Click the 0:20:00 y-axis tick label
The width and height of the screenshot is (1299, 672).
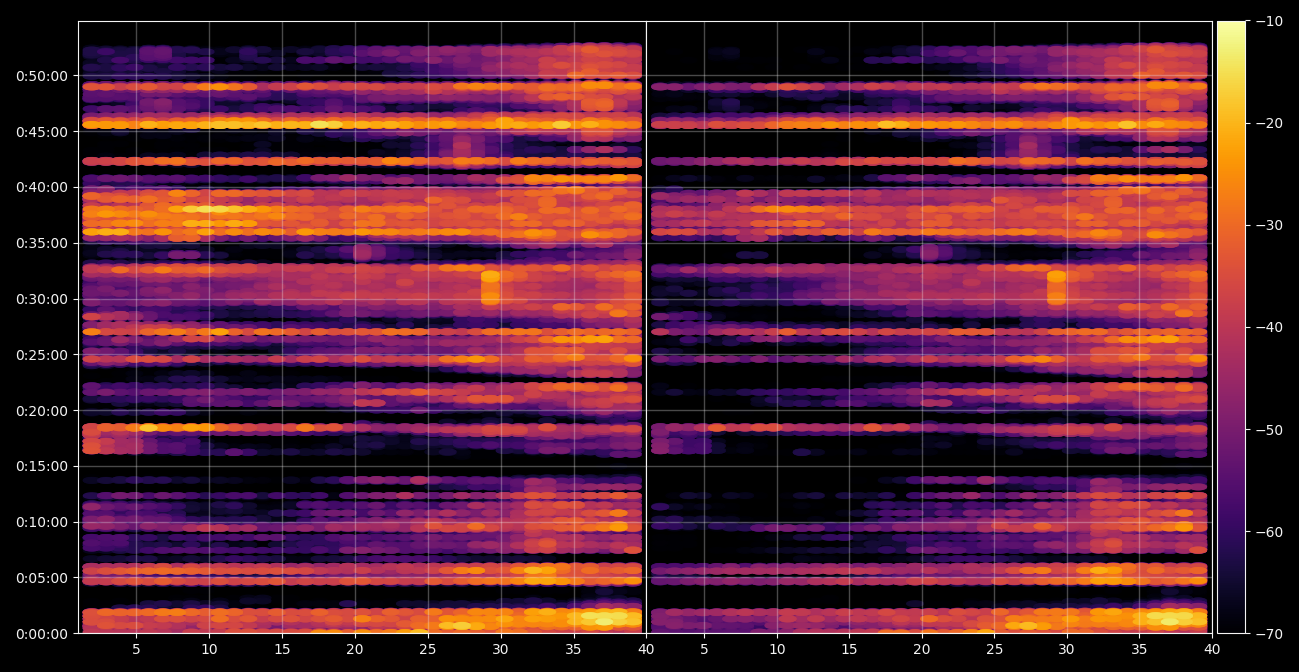[42, 411]
